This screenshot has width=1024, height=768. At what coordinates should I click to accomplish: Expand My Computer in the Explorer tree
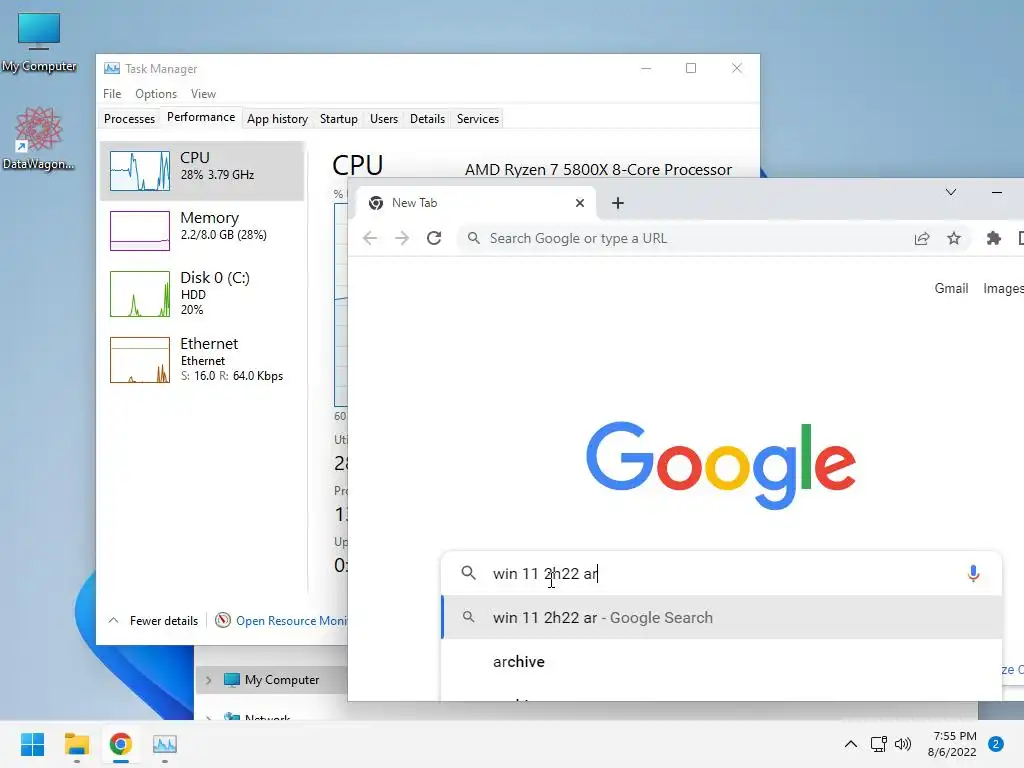(x=208, y=680)
